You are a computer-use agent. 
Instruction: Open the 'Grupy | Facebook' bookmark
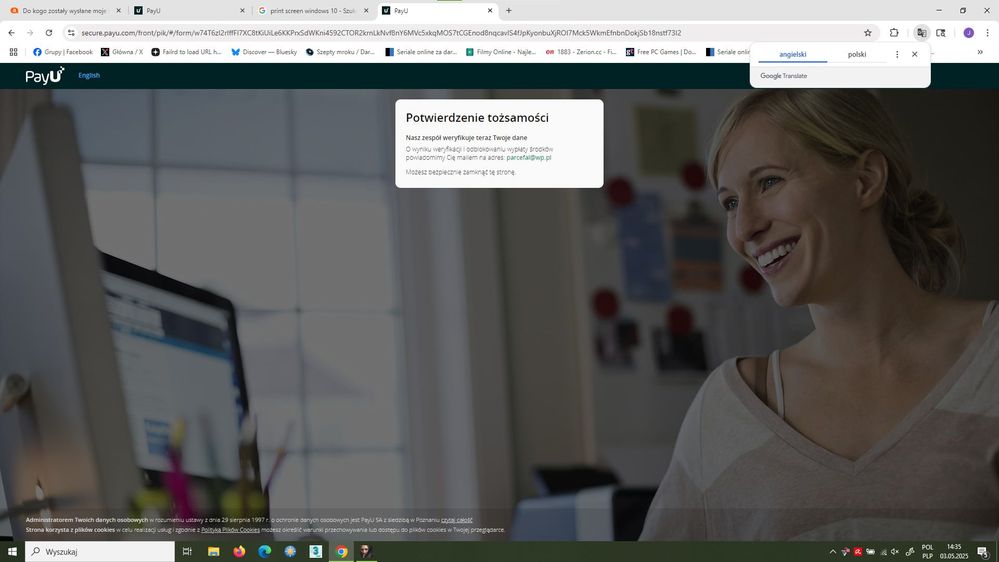coord(63,52)
